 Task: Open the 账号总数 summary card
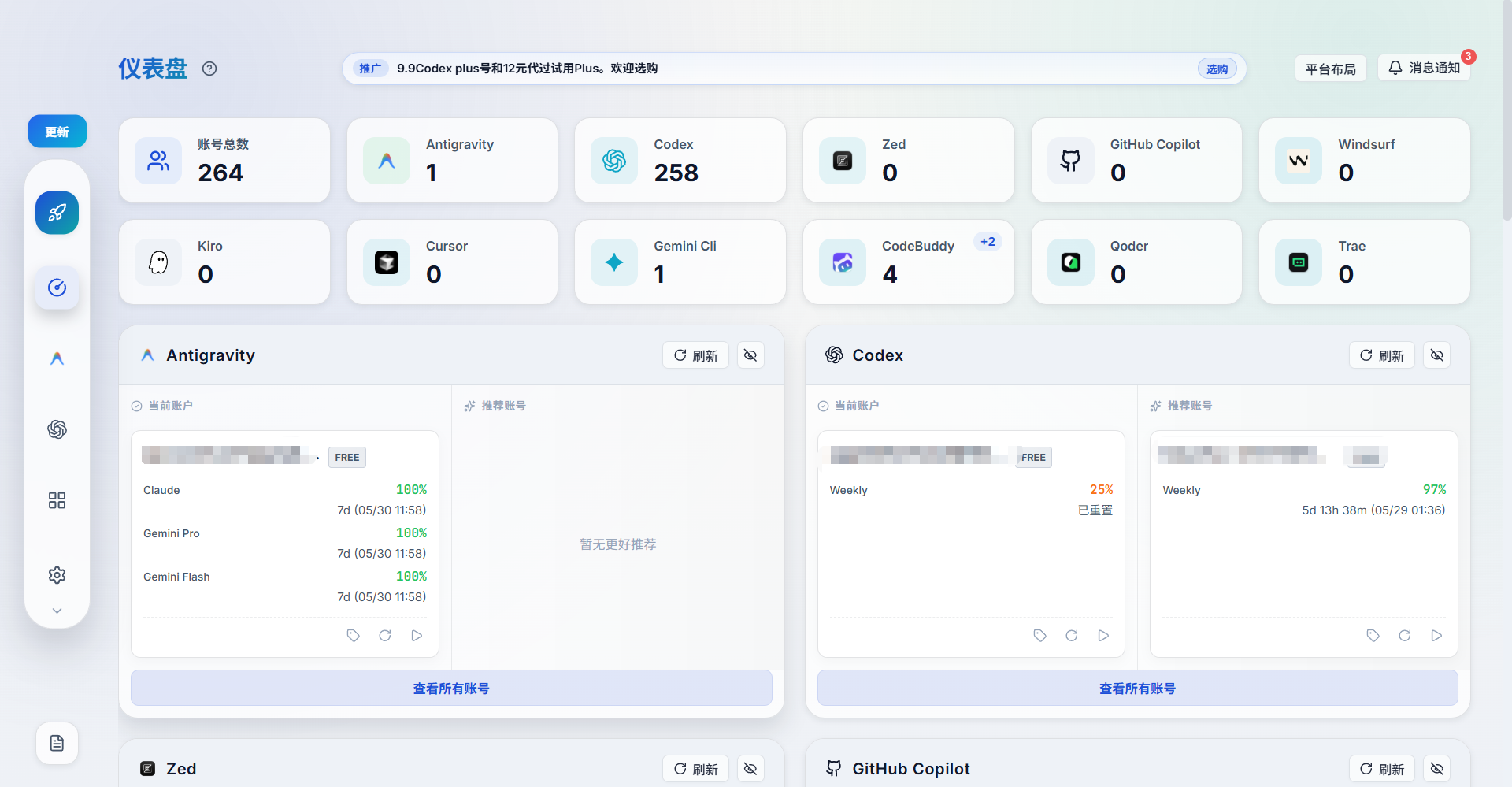224,160
